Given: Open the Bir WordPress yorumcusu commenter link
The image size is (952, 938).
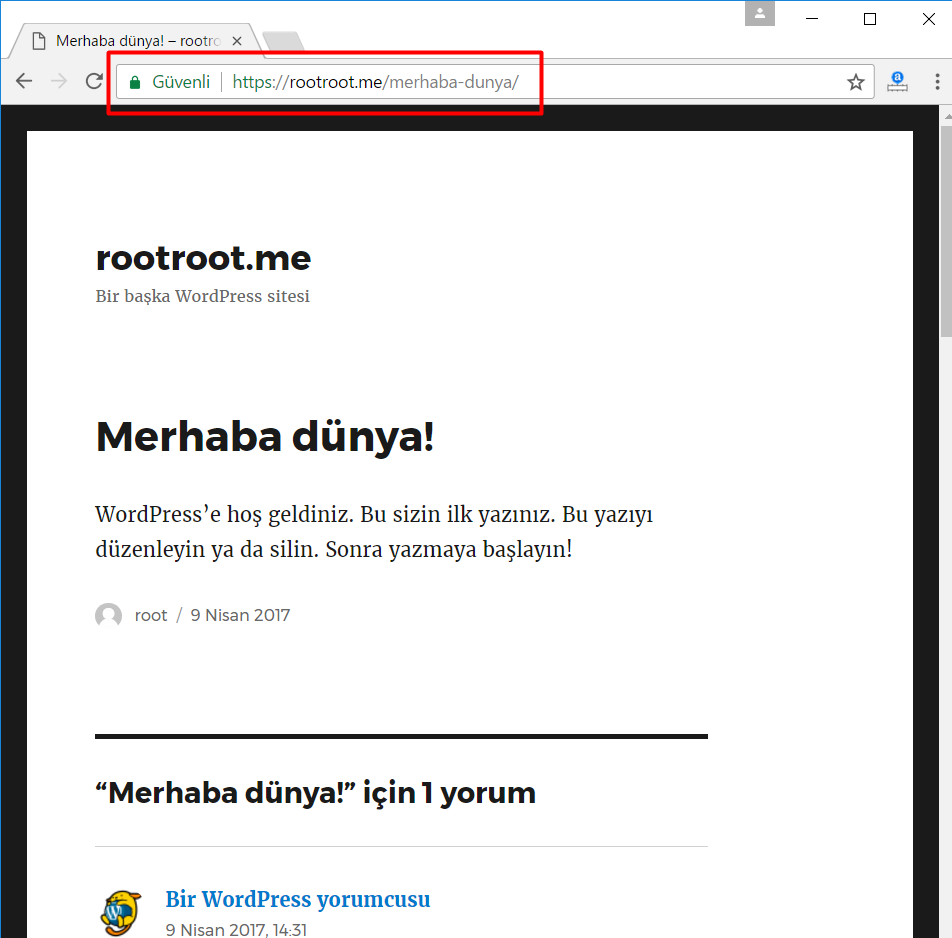Looking at the screenshot, I should (x=298, y=899).
